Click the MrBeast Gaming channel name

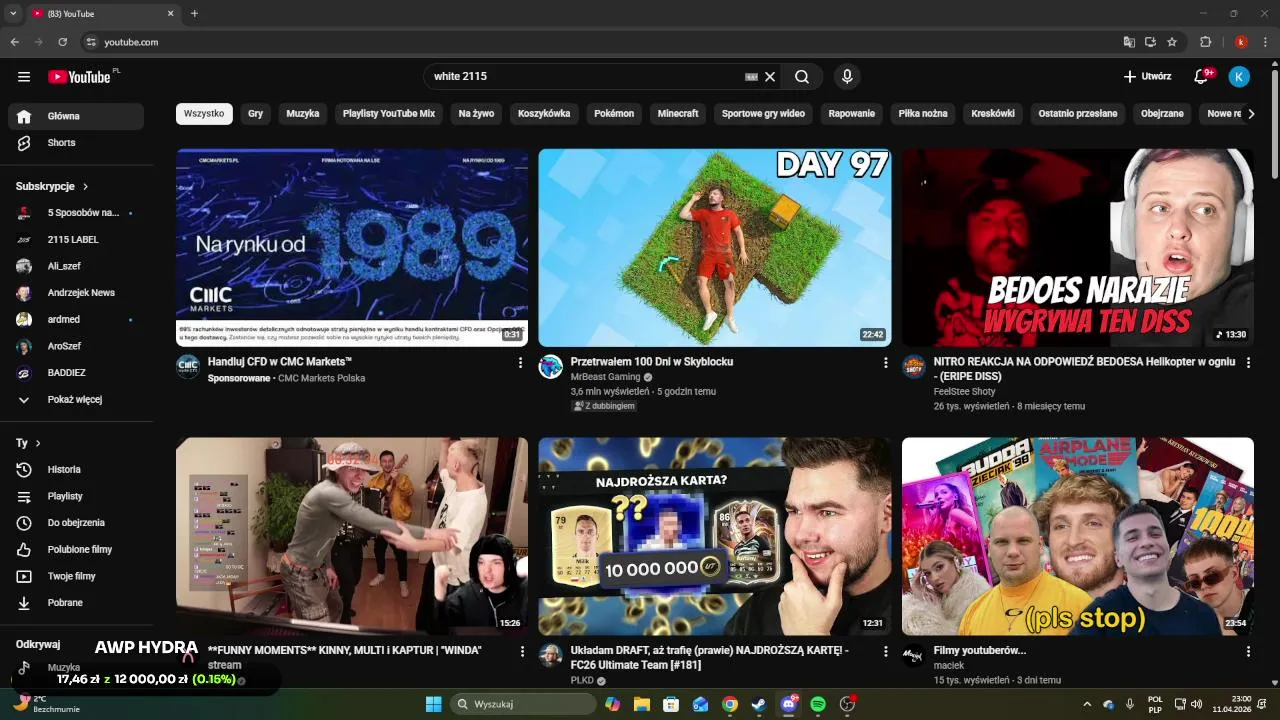[x=605, y=377]
